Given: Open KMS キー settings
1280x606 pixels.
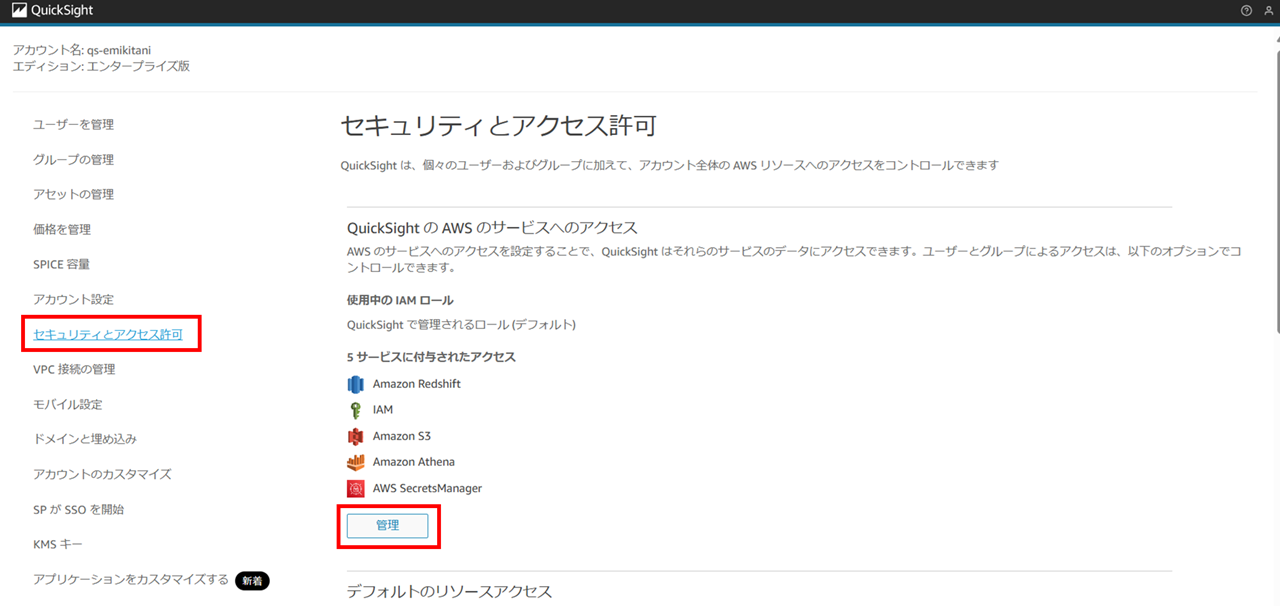Looking at the screenshot, I should click(x=58, y=545).
